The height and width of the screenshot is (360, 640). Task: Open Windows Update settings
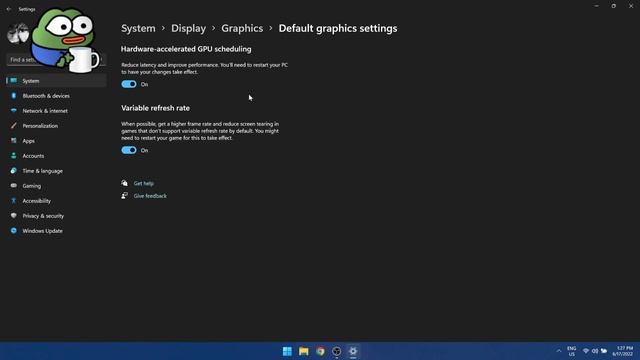56,231
